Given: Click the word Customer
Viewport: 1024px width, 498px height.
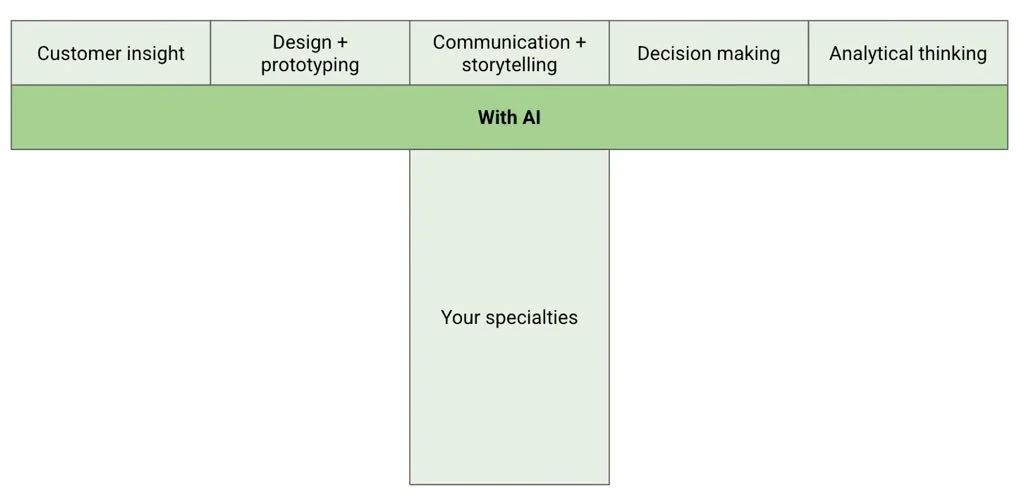Looking at the screenshot, I should point(81,54).
